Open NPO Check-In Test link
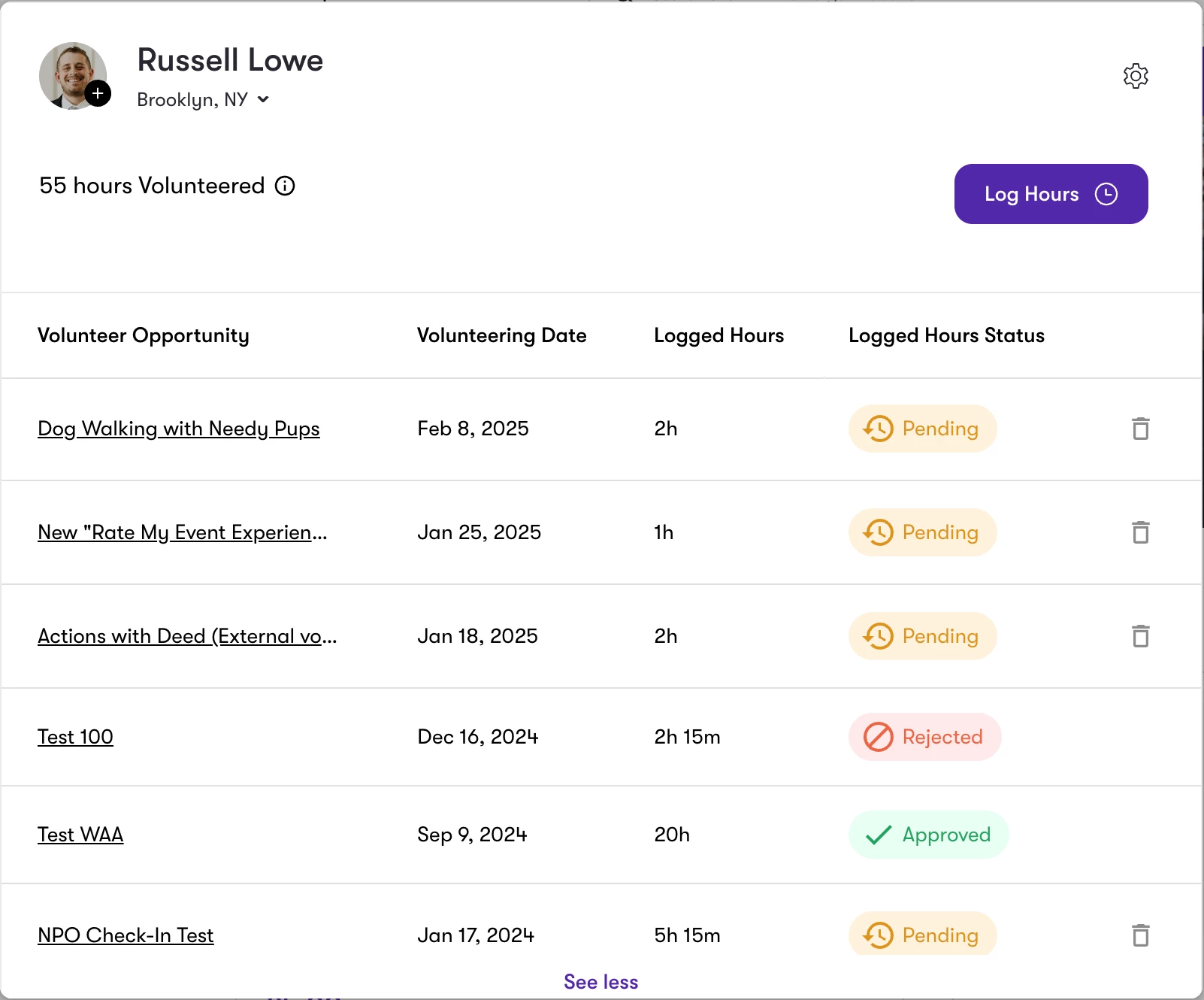 [126, 935]
